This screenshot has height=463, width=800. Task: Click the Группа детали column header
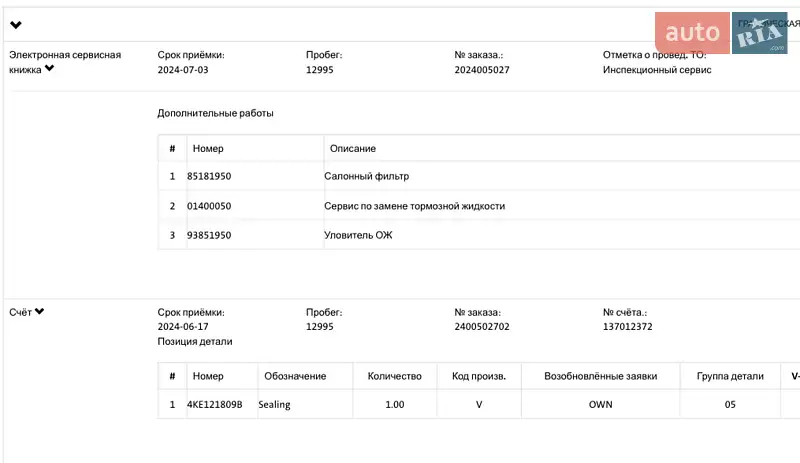coord(729,376)
